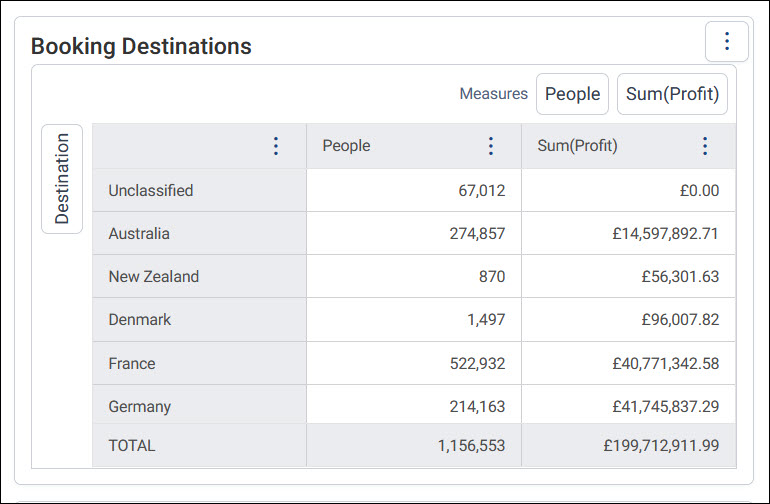770x504 pixels.
Task: Select the TOTAL row label
Action: [132, 446]
